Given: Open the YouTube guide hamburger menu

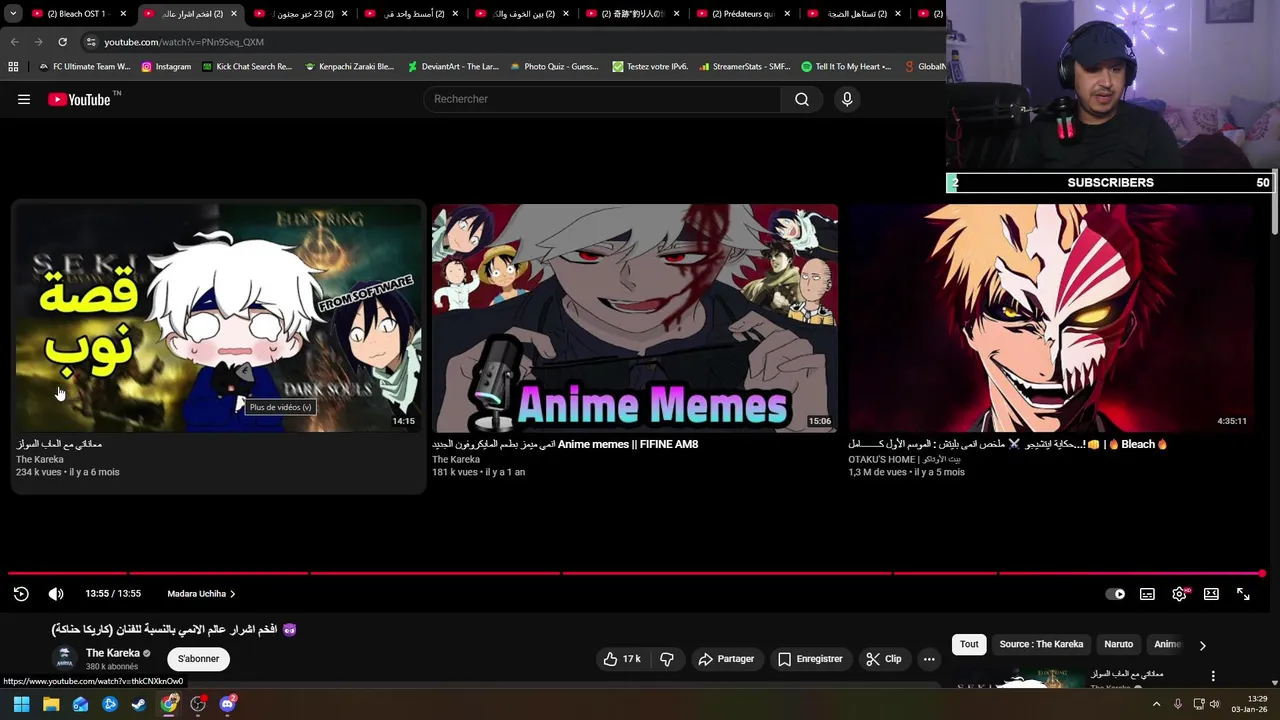Looking at the screenshot, I should click(24, 99).
